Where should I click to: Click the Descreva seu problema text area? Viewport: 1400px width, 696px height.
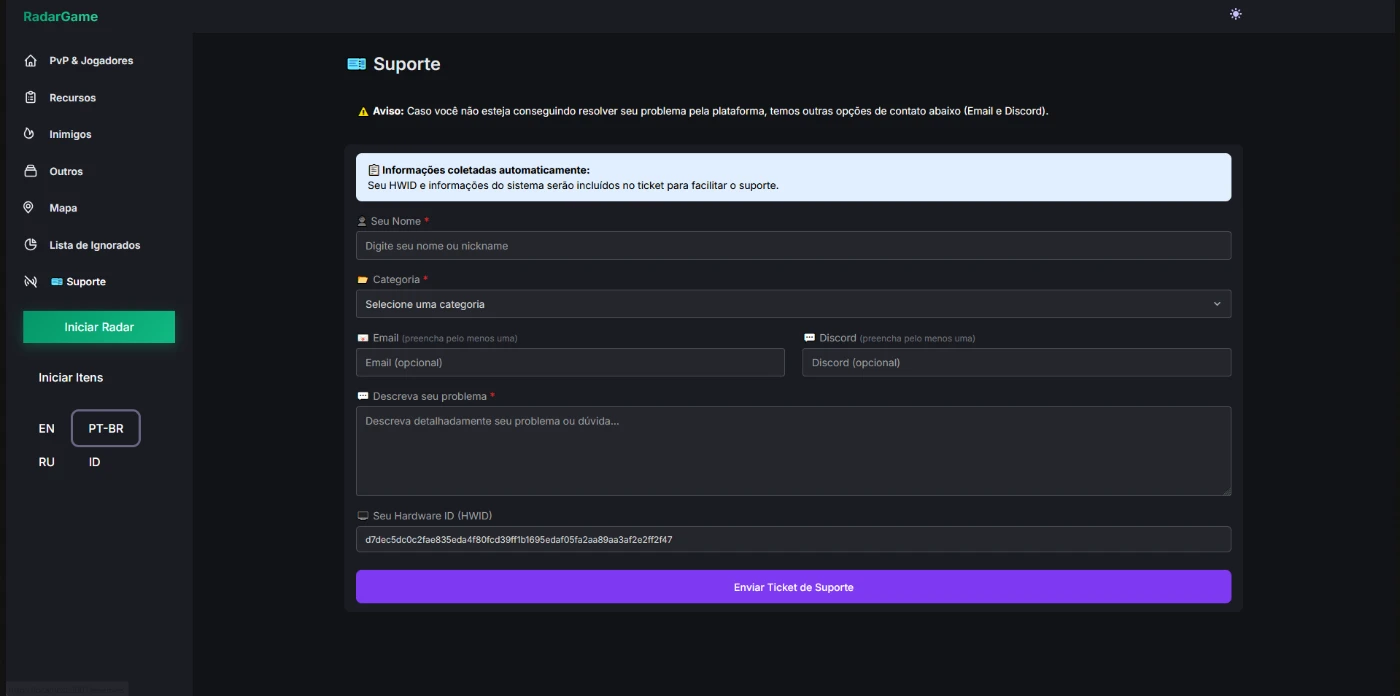(x=793, y=451)
